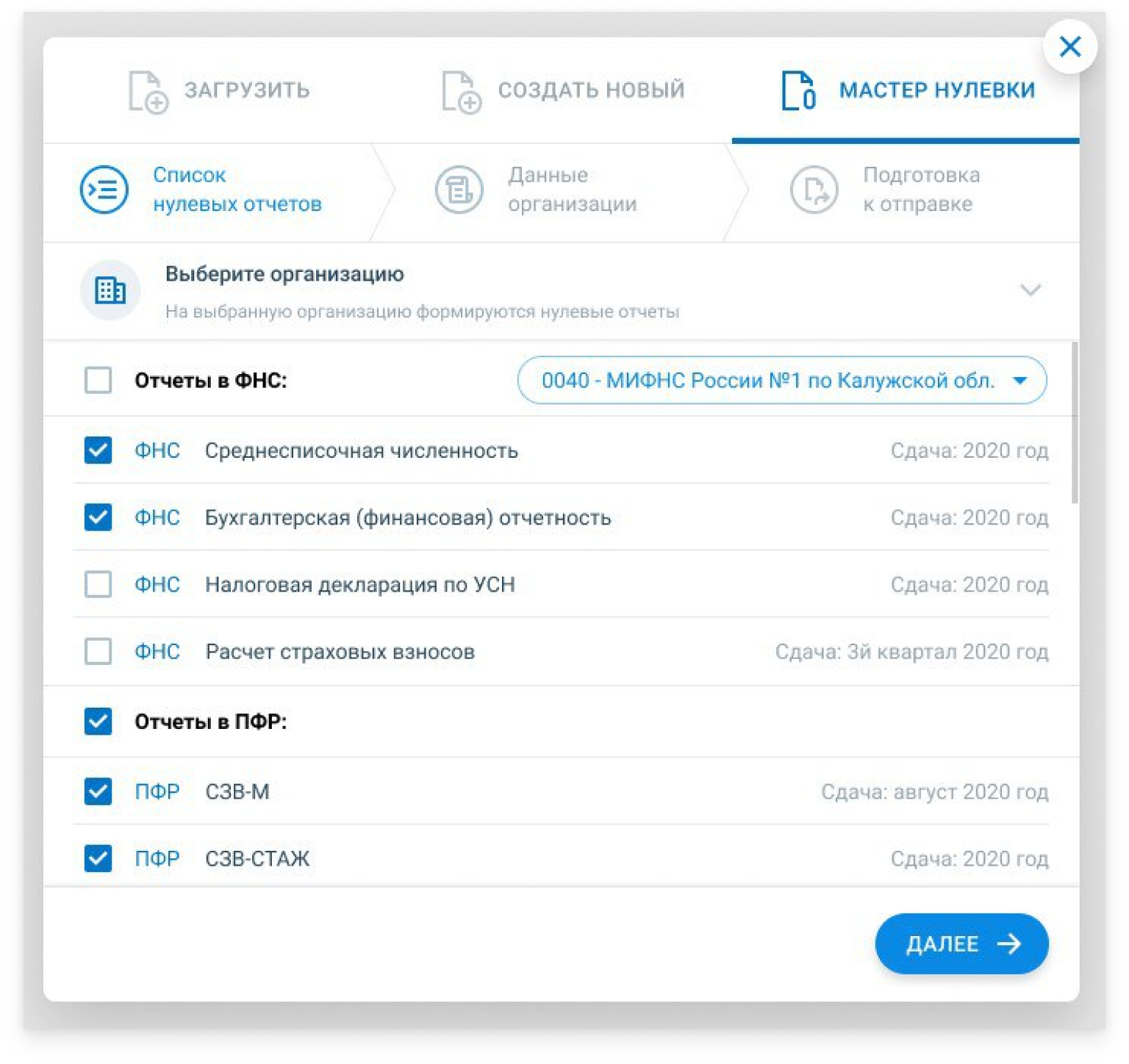
Task: Click the list icon of Список нулевых отчетов
Action: tap(104, 190)
